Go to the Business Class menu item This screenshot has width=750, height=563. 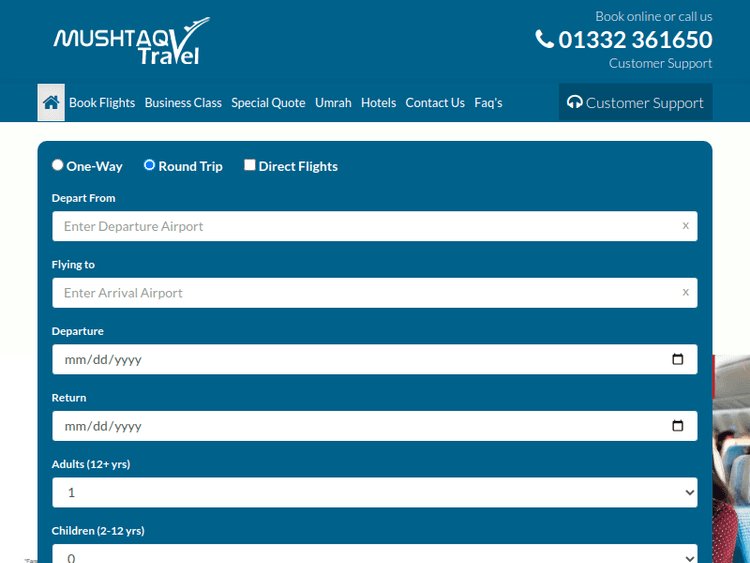[183, 102]
